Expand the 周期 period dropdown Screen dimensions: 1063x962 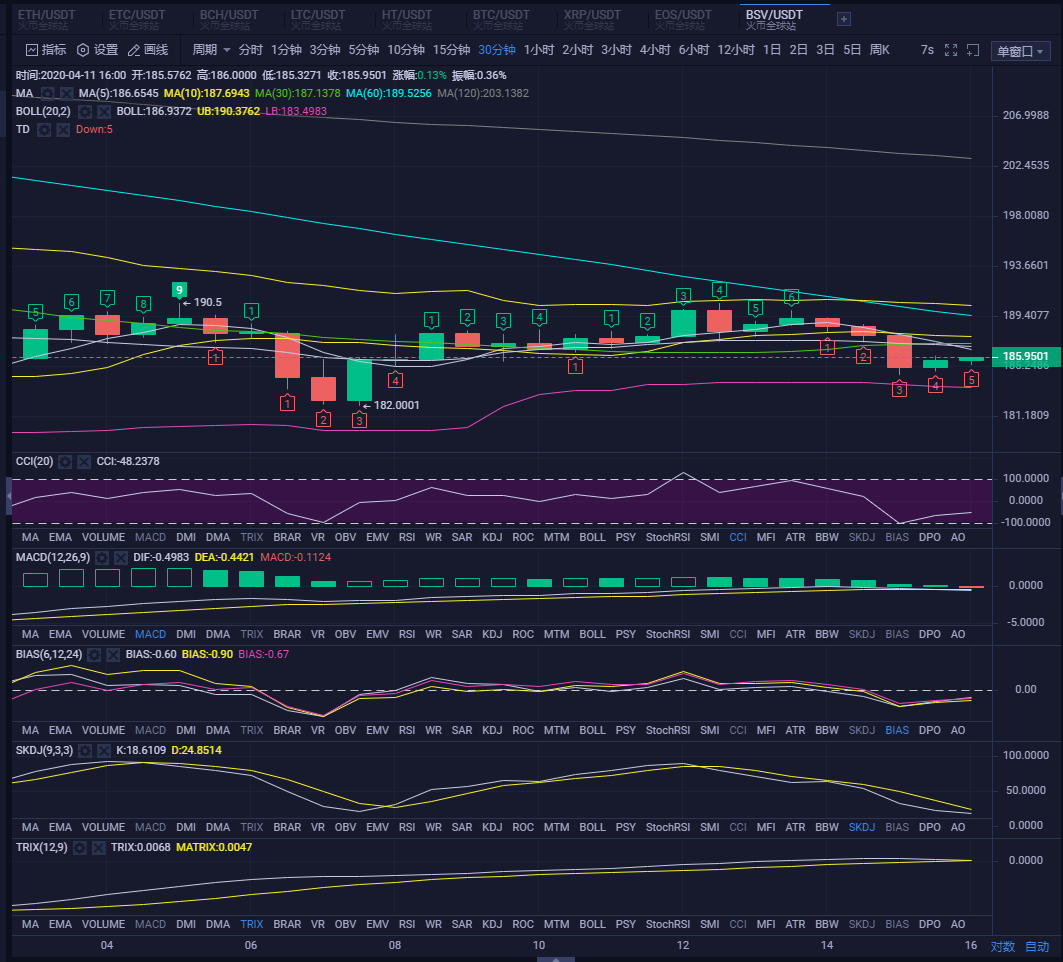(211, 50)
